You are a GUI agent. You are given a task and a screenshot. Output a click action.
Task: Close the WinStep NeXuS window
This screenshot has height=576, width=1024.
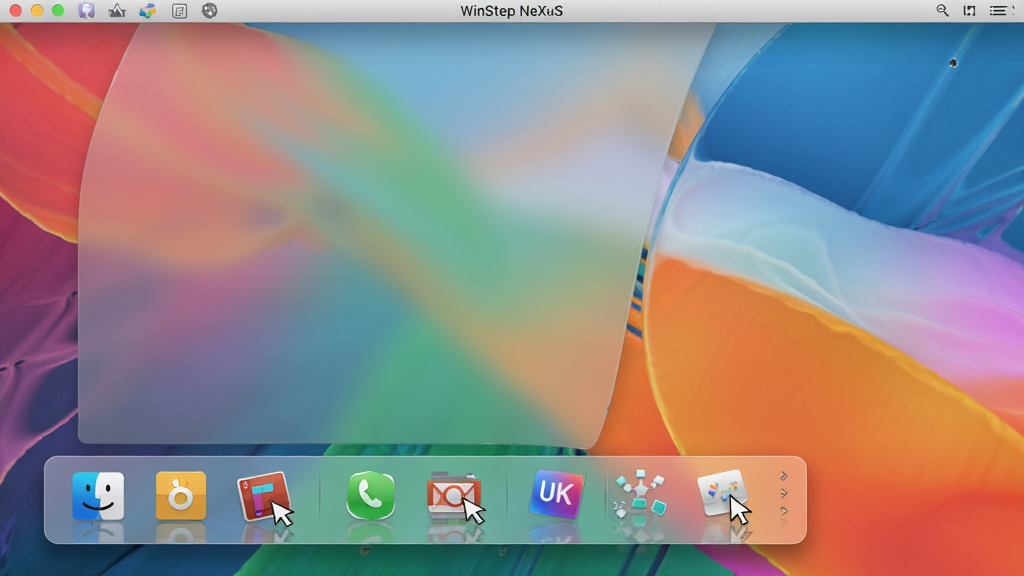pos(16,10)
